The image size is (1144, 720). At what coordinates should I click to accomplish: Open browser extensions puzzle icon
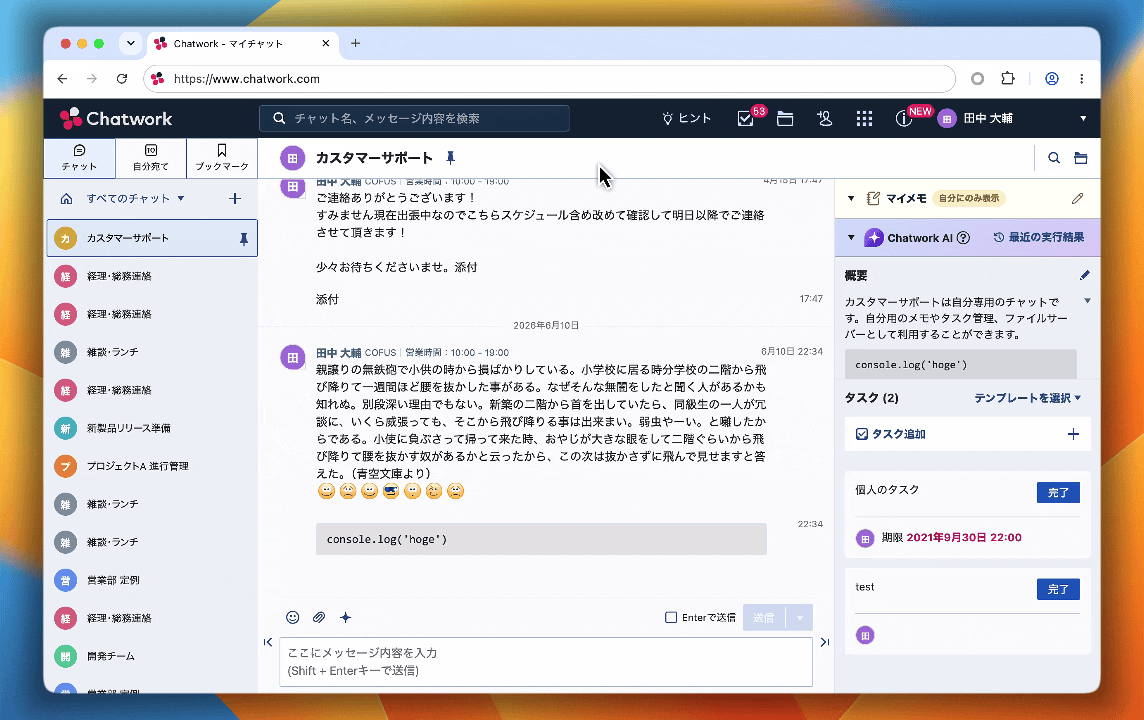pyautogui.click(x=1008, y=78)
